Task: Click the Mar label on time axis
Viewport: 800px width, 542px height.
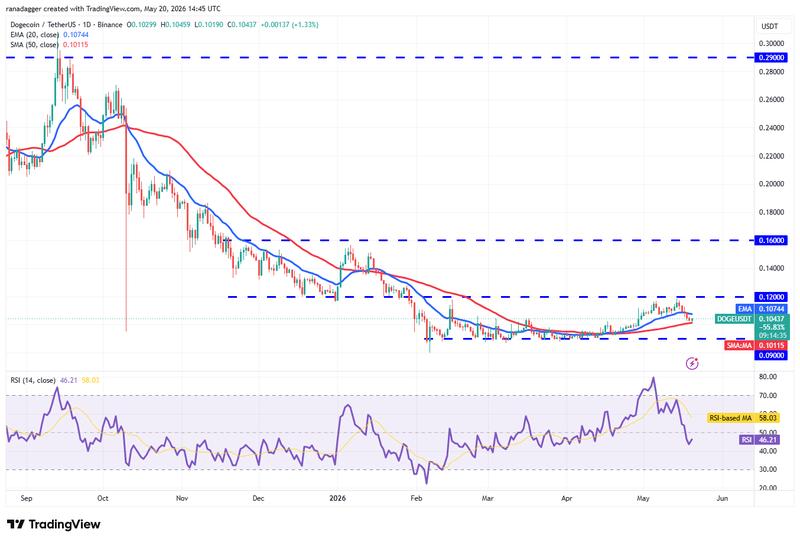Action: pos(488,498)
